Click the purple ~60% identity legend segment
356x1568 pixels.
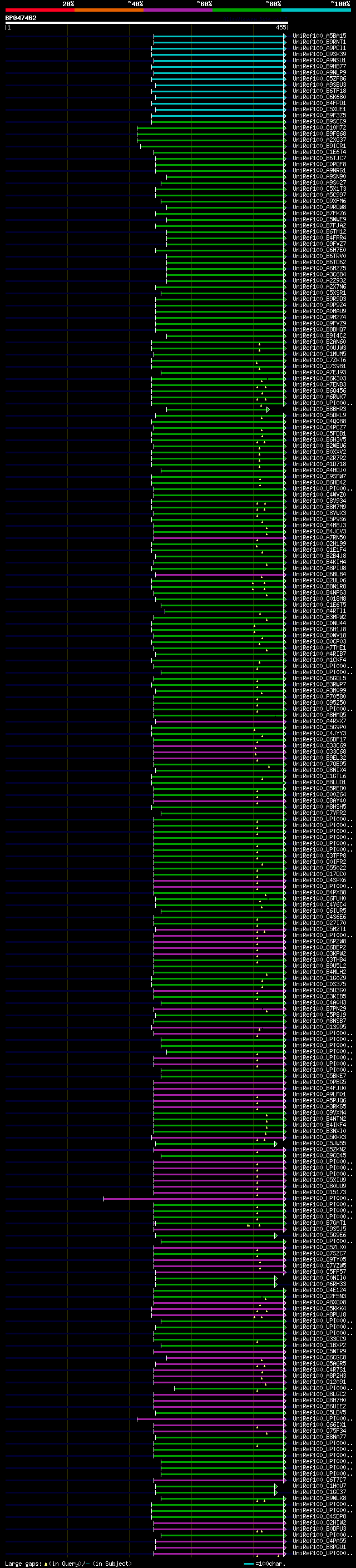pos(179,10)
